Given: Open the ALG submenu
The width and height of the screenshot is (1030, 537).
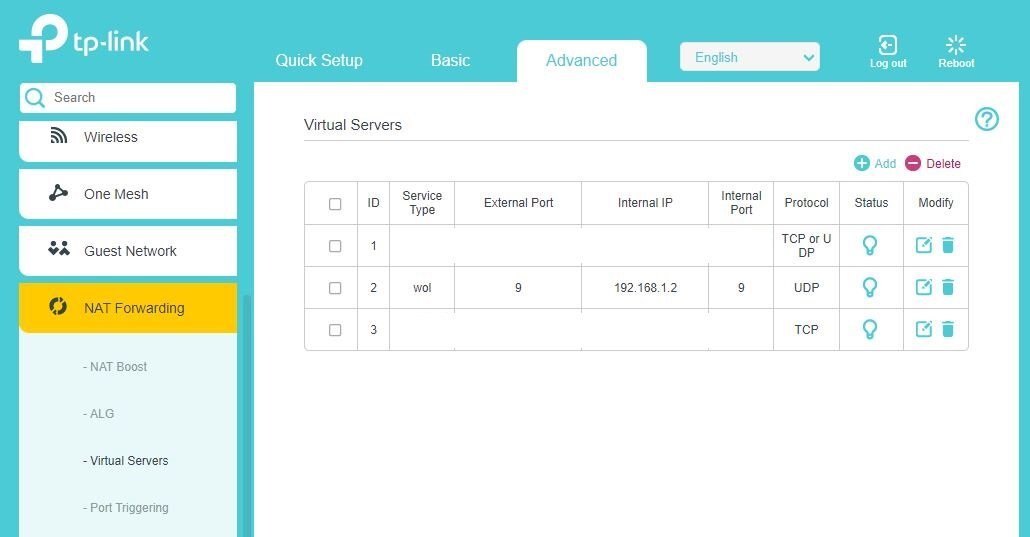Looking at the screenshot, I should tap(99, 413).
